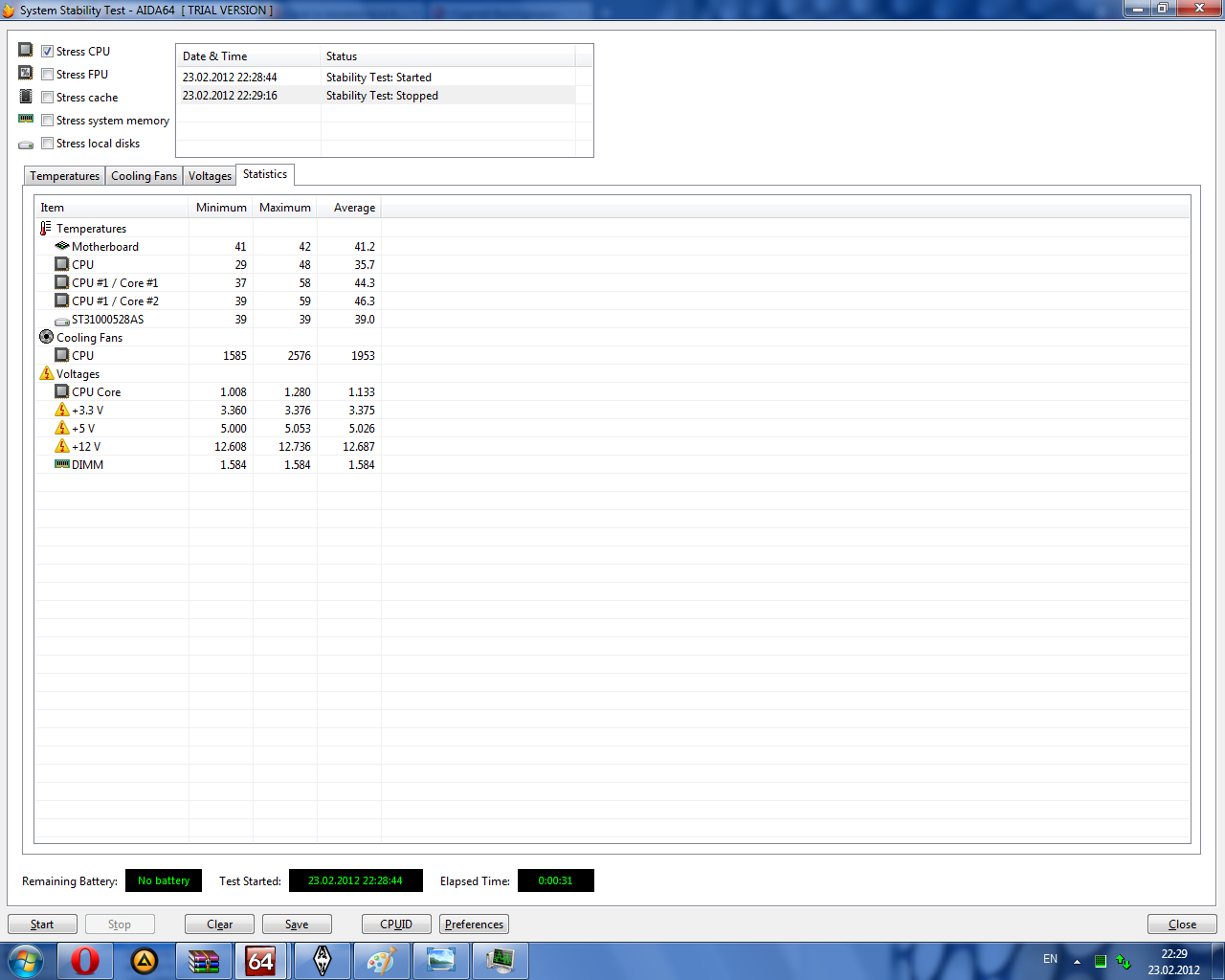Open Paint from the taskbar

click(382, 961)
